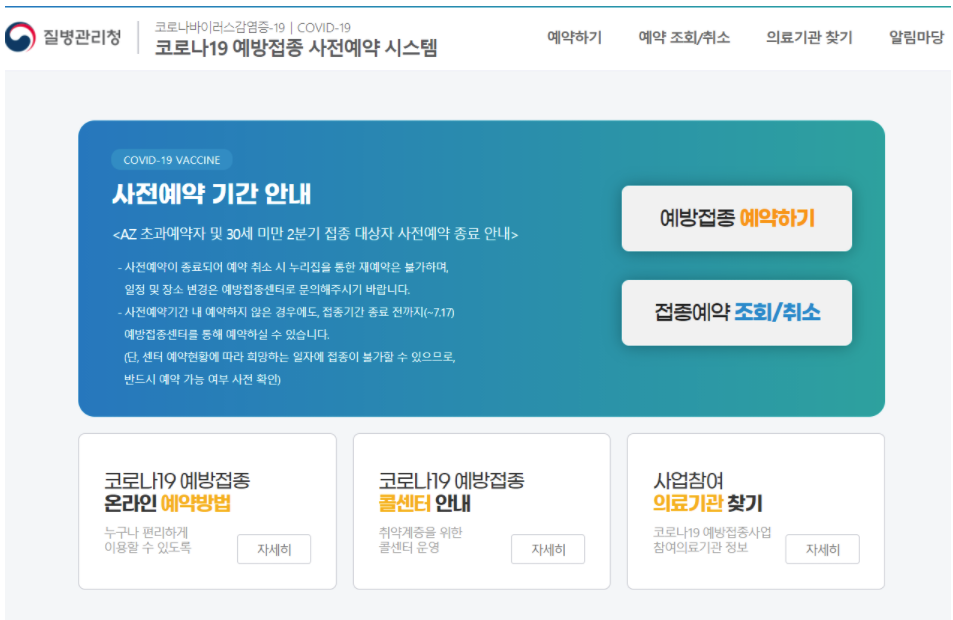Screen dimensions: 953x620
Task: Click the 질병관리청 logo icon
Action: point(20,37)
